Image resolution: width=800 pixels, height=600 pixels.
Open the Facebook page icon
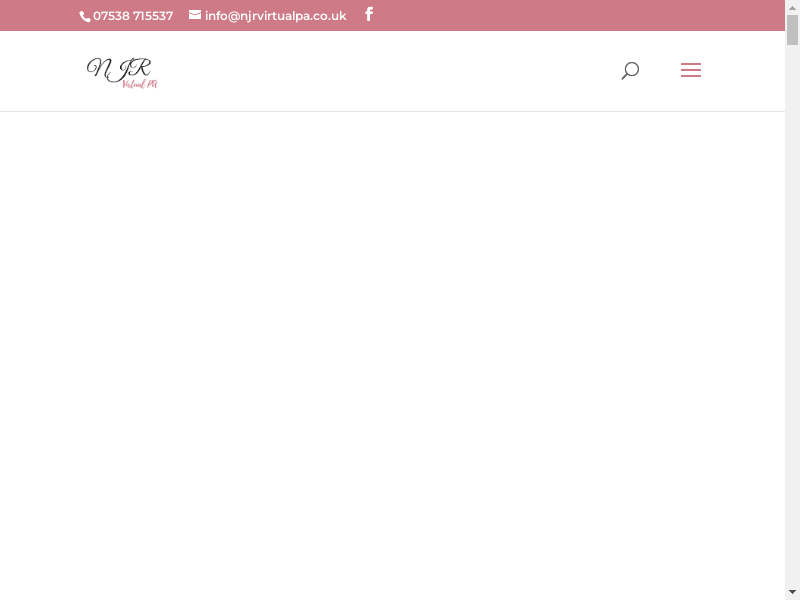[369, 15]
